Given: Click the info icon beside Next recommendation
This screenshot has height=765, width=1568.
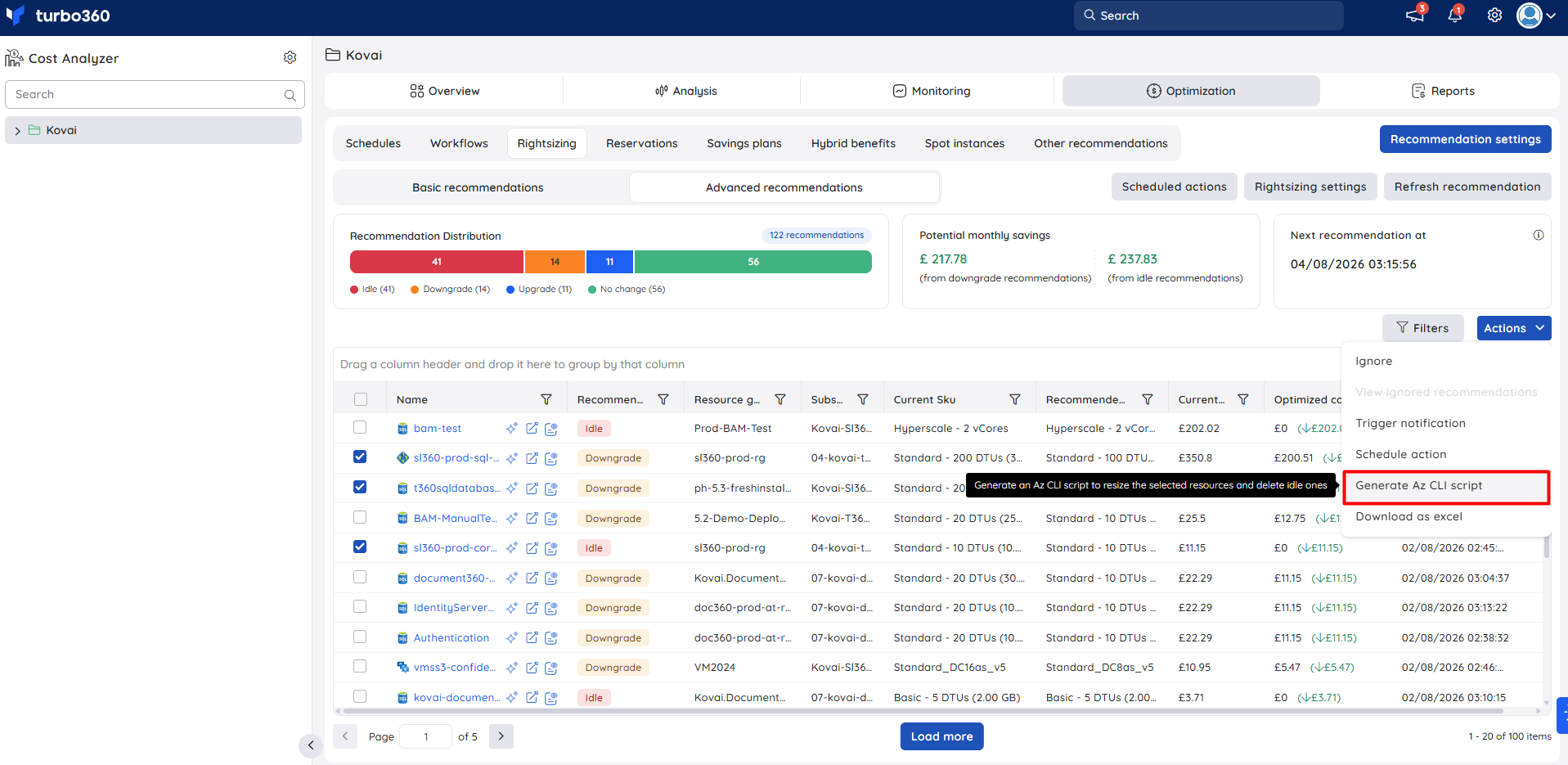Looking at the screenshot, I should tap(1538, 235).
